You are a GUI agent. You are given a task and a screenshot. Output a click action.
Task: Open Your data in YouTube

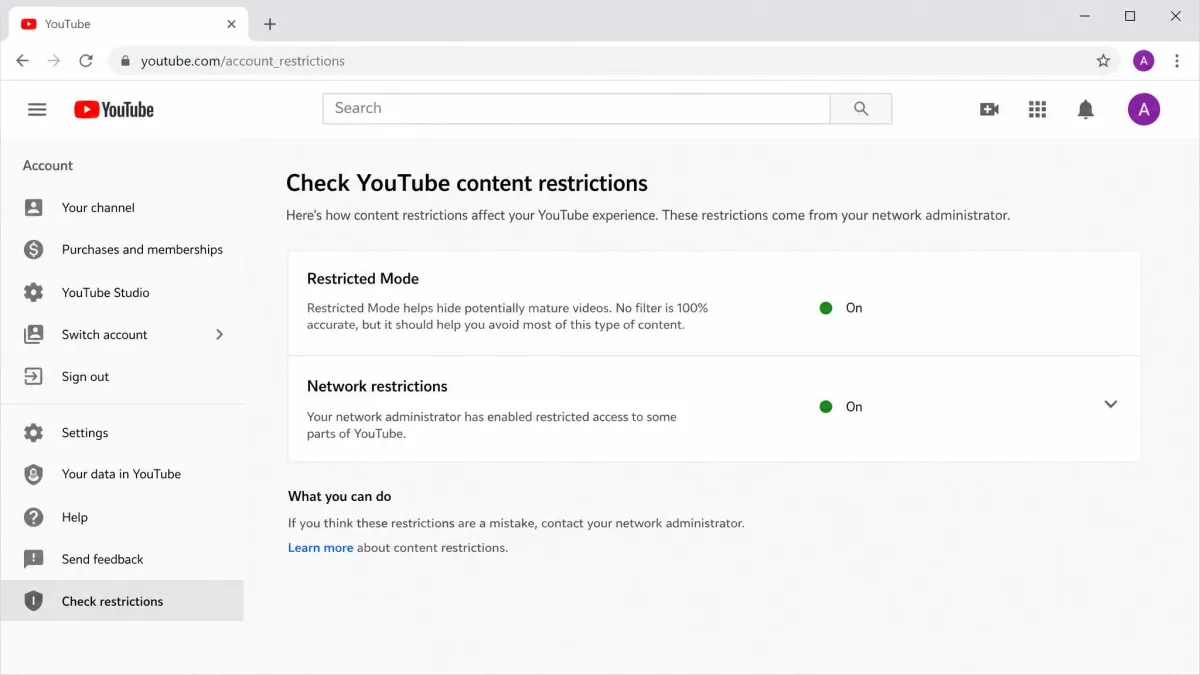pos(122,475)
